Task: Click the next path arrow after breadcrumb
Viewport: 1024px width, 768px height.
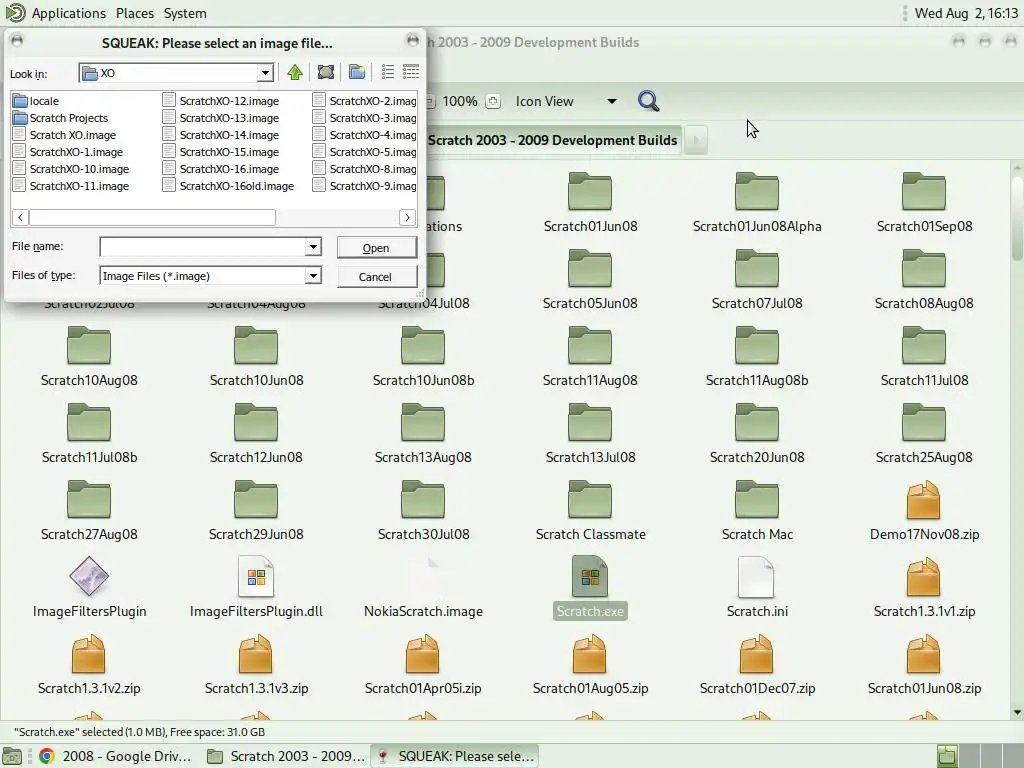Action: tap(696, 140)
